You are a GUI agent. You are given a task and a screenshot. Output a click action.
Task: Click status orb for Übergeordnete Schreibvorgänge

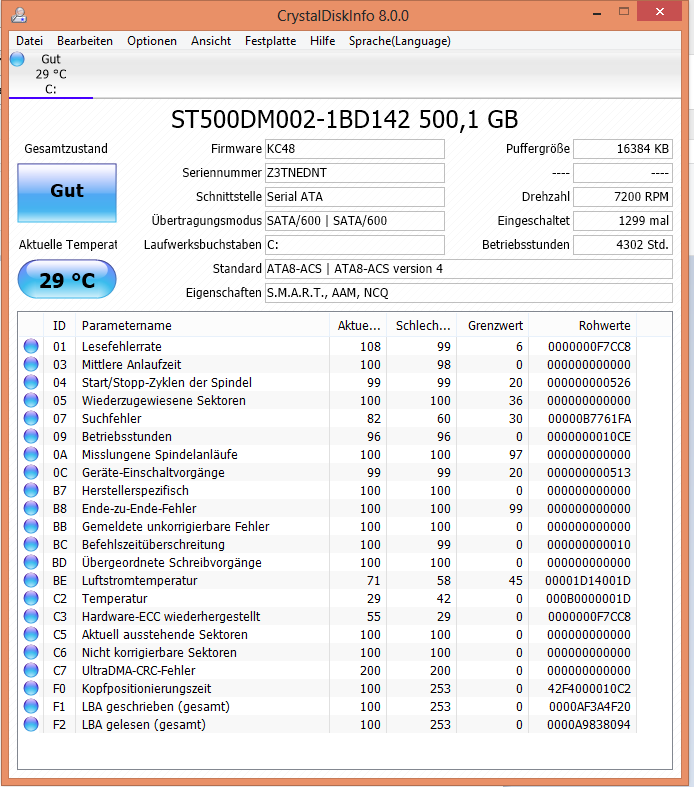point(31,563)
